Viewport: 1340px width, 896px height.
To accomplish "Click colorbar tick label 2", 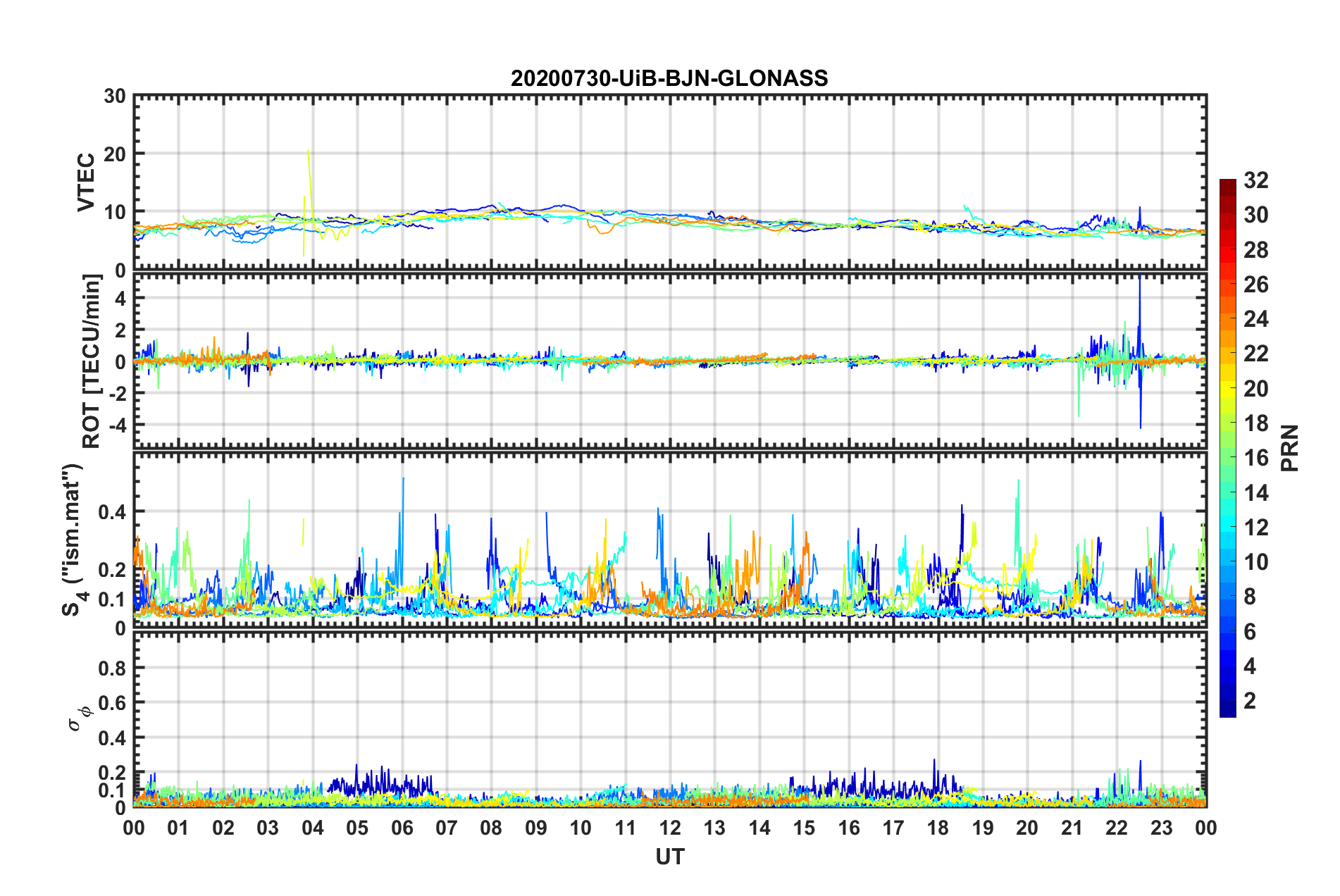I will coord(1250,701).
